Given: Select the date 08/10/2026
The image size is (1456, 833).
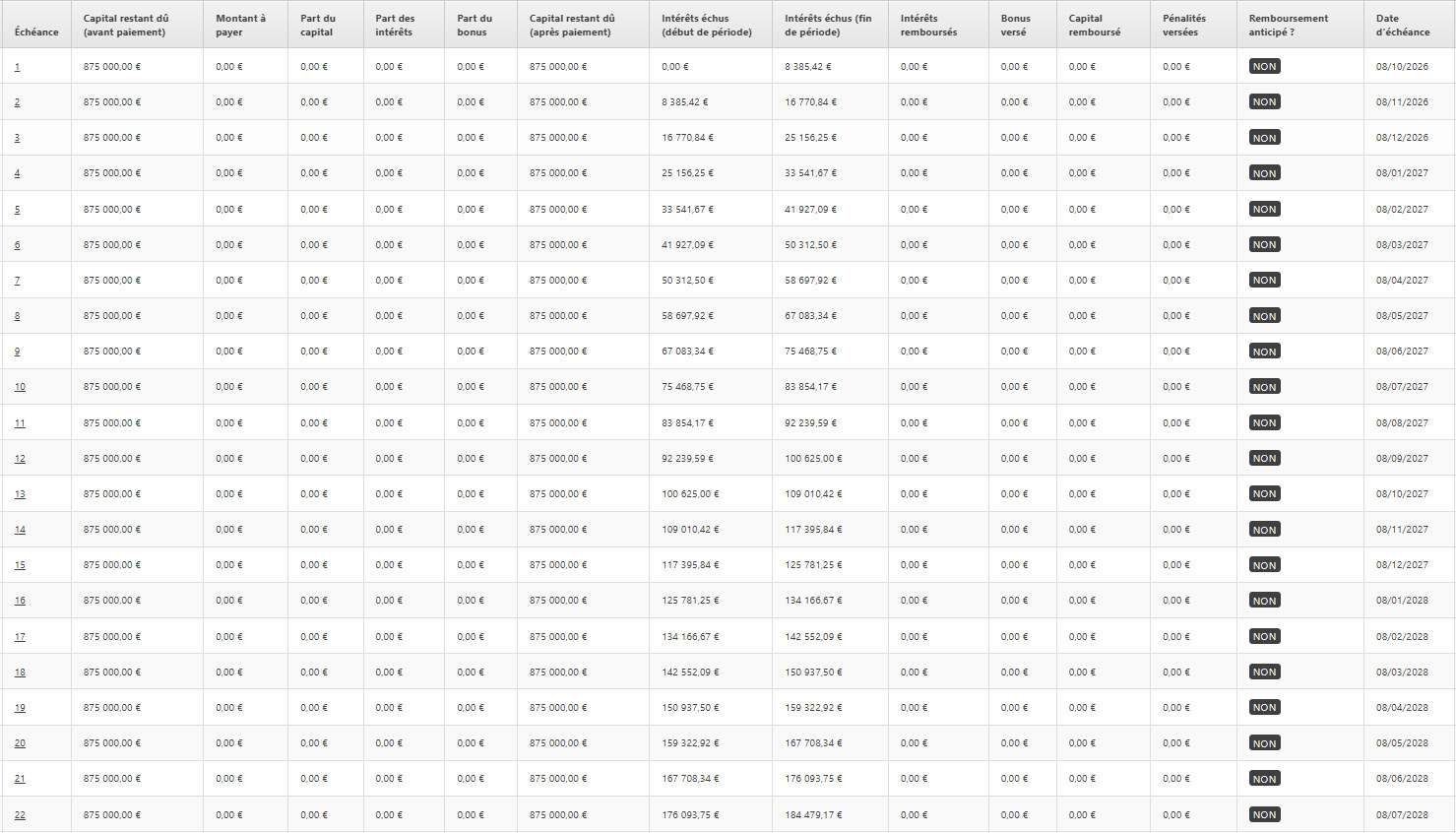Looking at the screenshot, I should (x=1402, y=67).
